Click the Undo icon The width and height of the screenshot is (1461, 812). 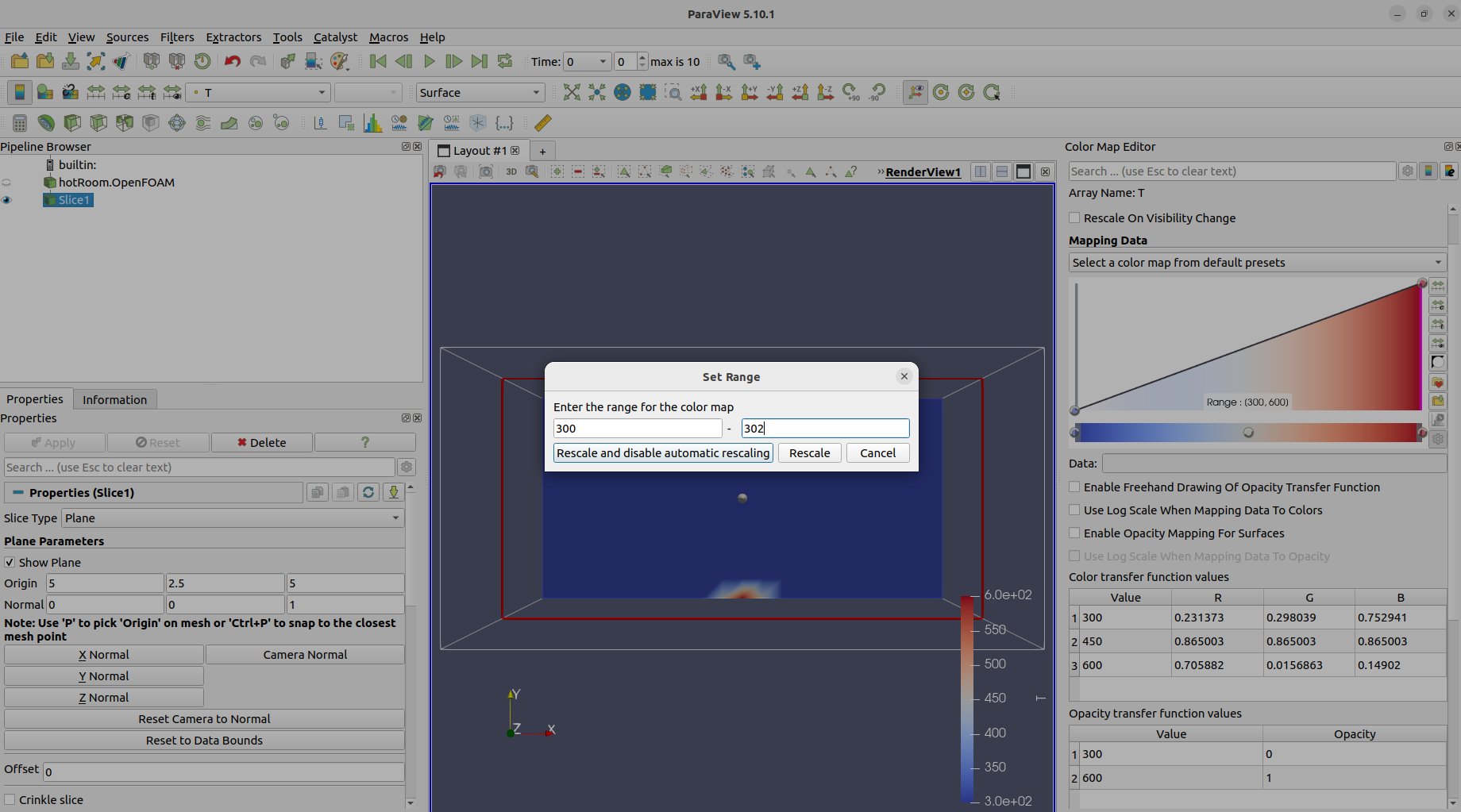click(x=232, y=61)
